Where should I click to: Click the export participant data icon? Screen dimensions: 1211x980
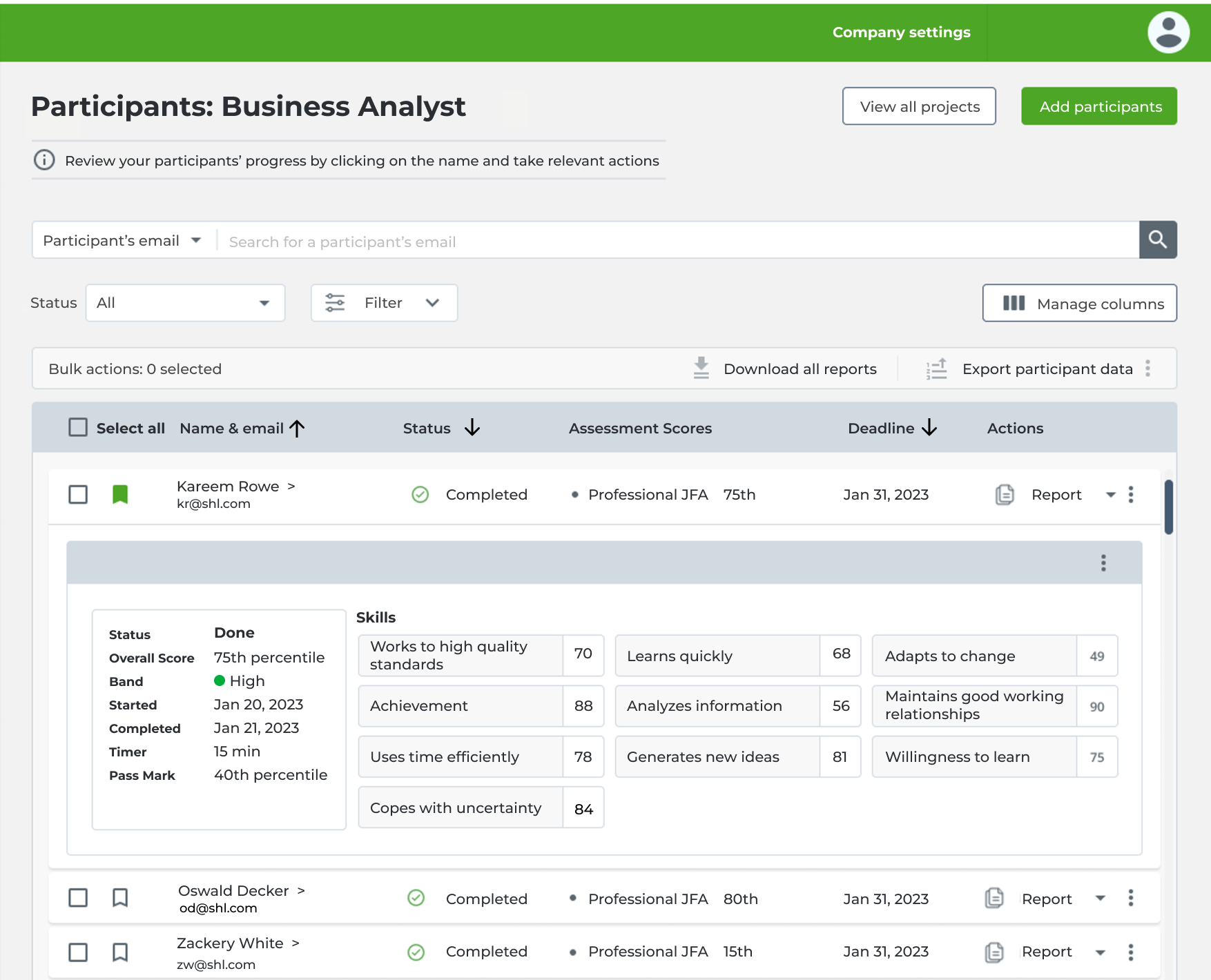pyautogui.click(x=936, y=369)
